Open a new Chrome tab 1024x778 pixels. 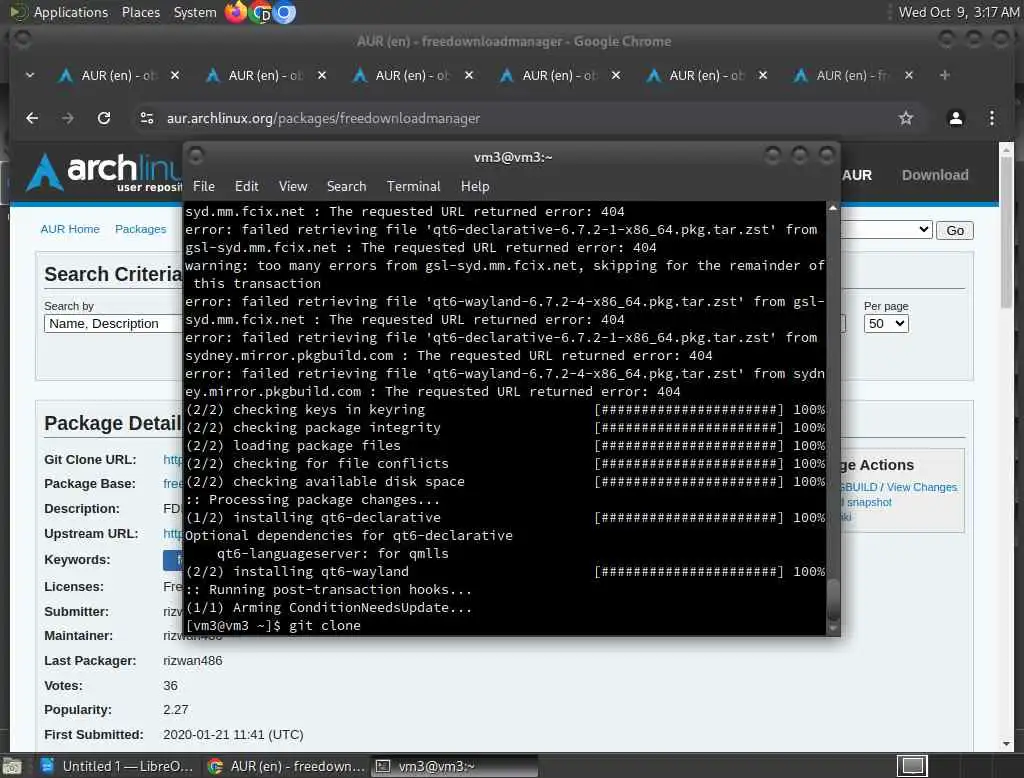pos(944,75)
